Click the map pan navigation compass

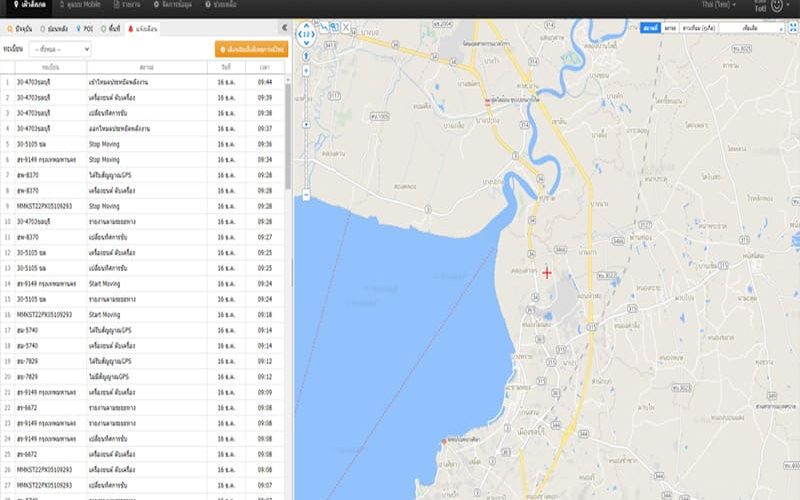click(x=306, y=36)
